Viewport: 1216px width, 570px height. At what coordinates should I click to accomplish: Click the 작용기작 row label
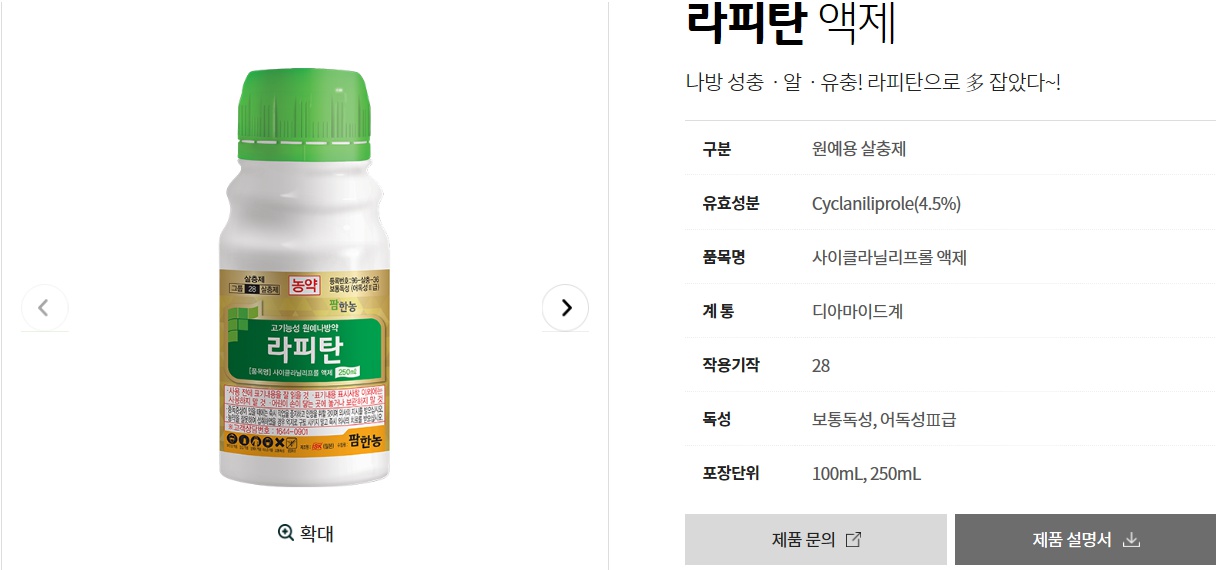click(731, 366)
